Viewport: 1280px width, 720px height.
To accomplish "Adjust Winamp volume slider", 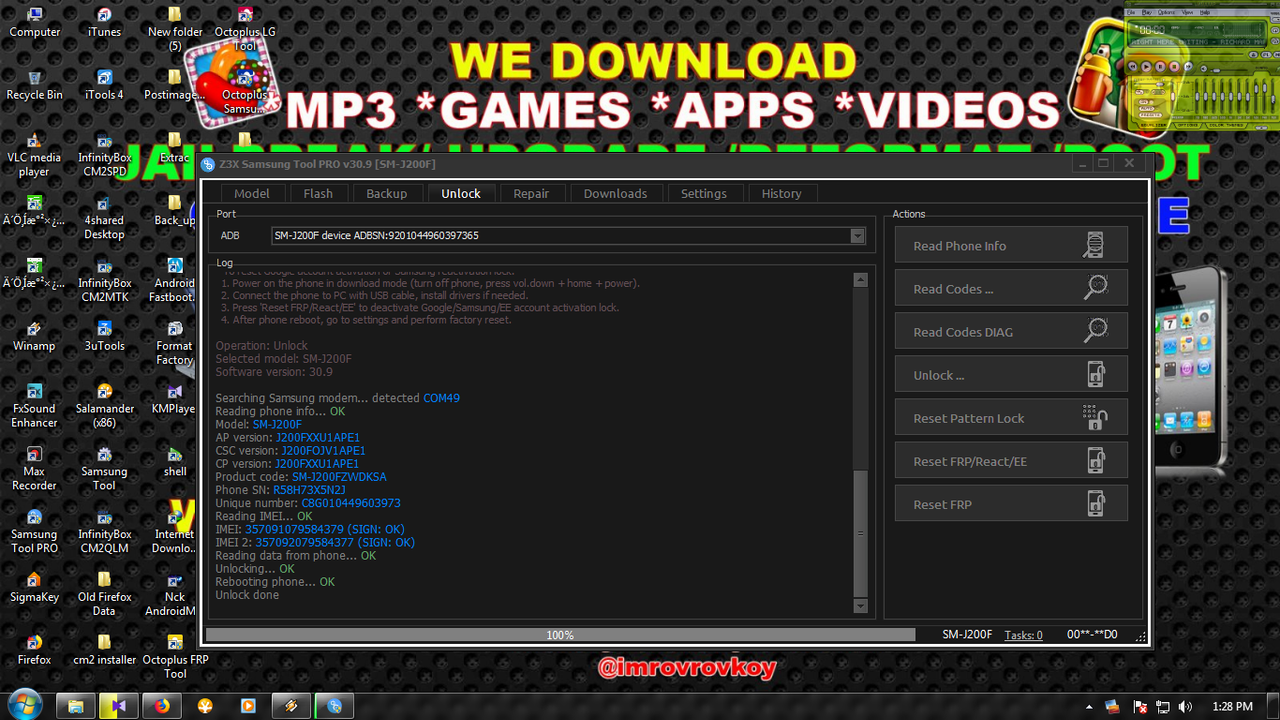I will click(x=1228, y=70).
